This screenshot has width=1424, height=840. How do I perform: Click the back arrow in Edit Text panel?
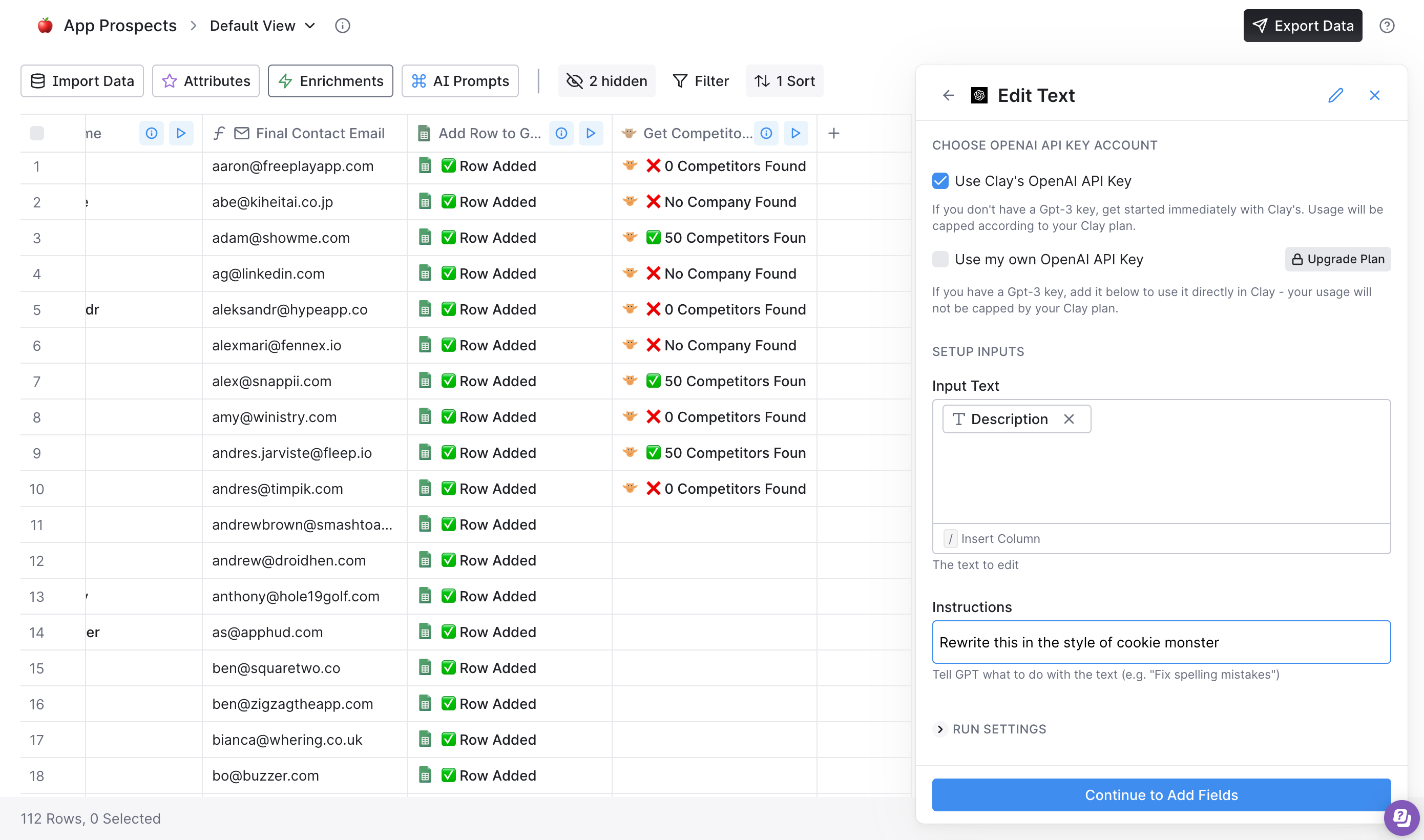[x=949, y=95]
